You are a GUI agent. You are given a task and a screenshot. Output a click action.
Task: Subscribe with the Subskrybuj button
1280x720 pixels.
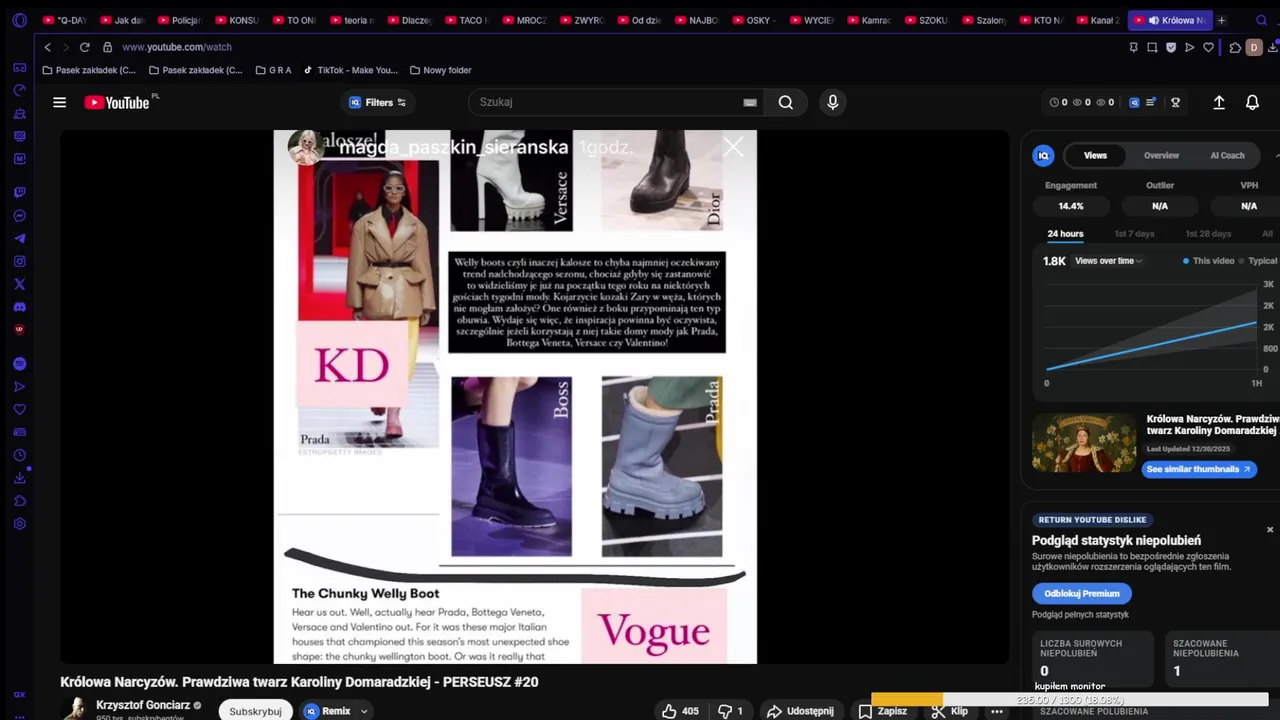pos(255,711)
